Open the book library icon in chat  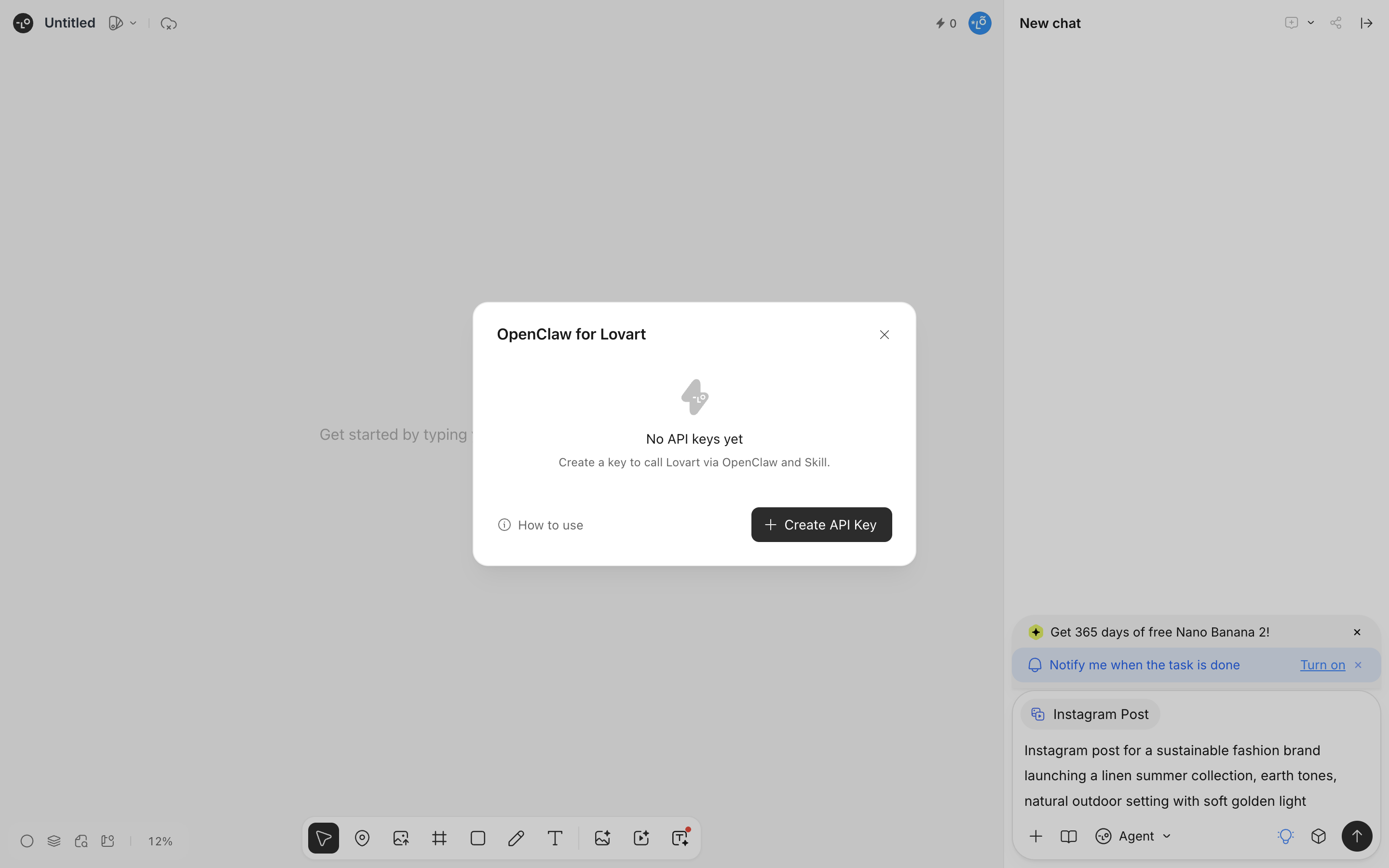point(1068,837)
